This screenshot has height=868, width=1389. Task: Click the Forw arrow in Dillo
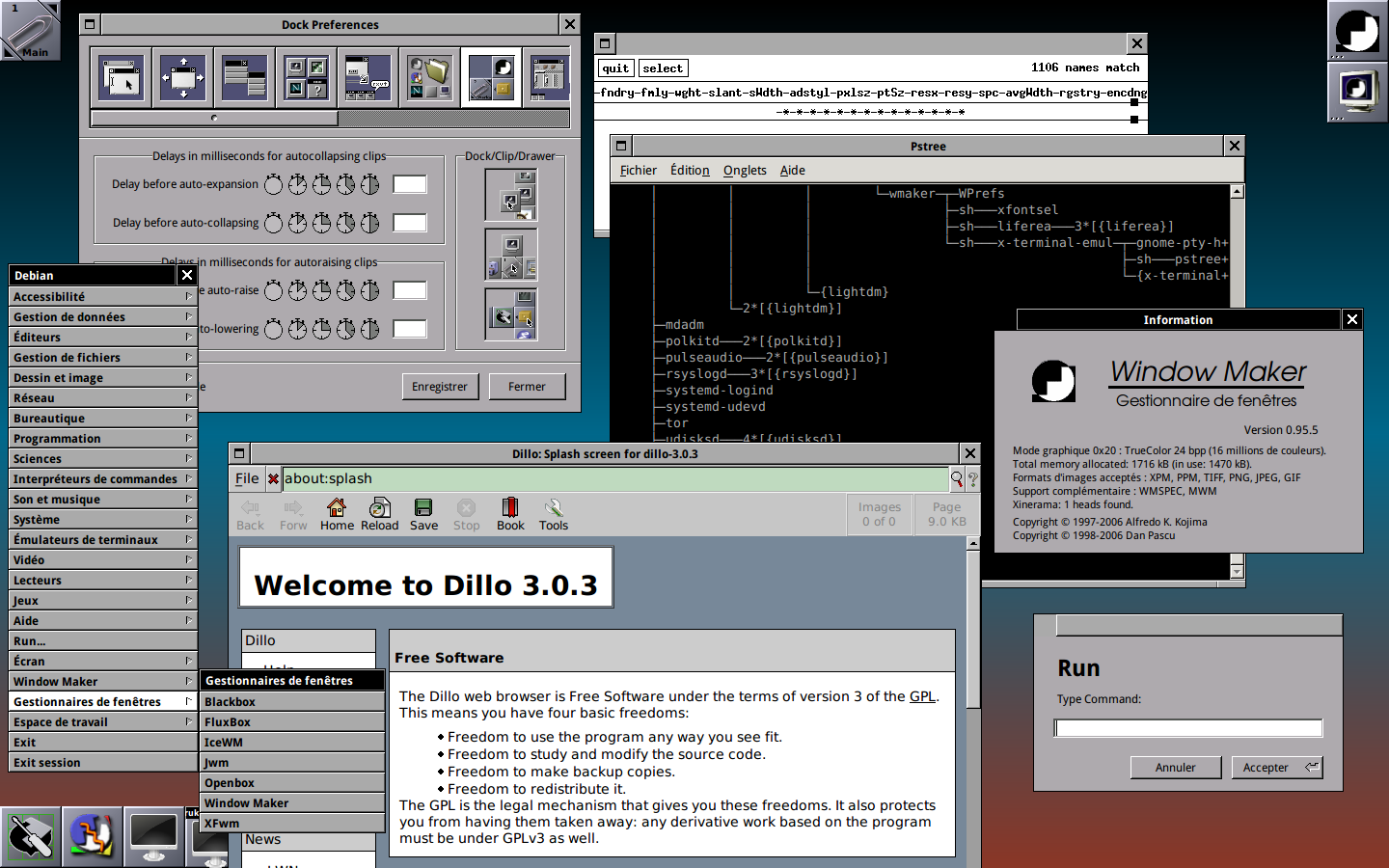pyautogui.click(x=293, y=514)
